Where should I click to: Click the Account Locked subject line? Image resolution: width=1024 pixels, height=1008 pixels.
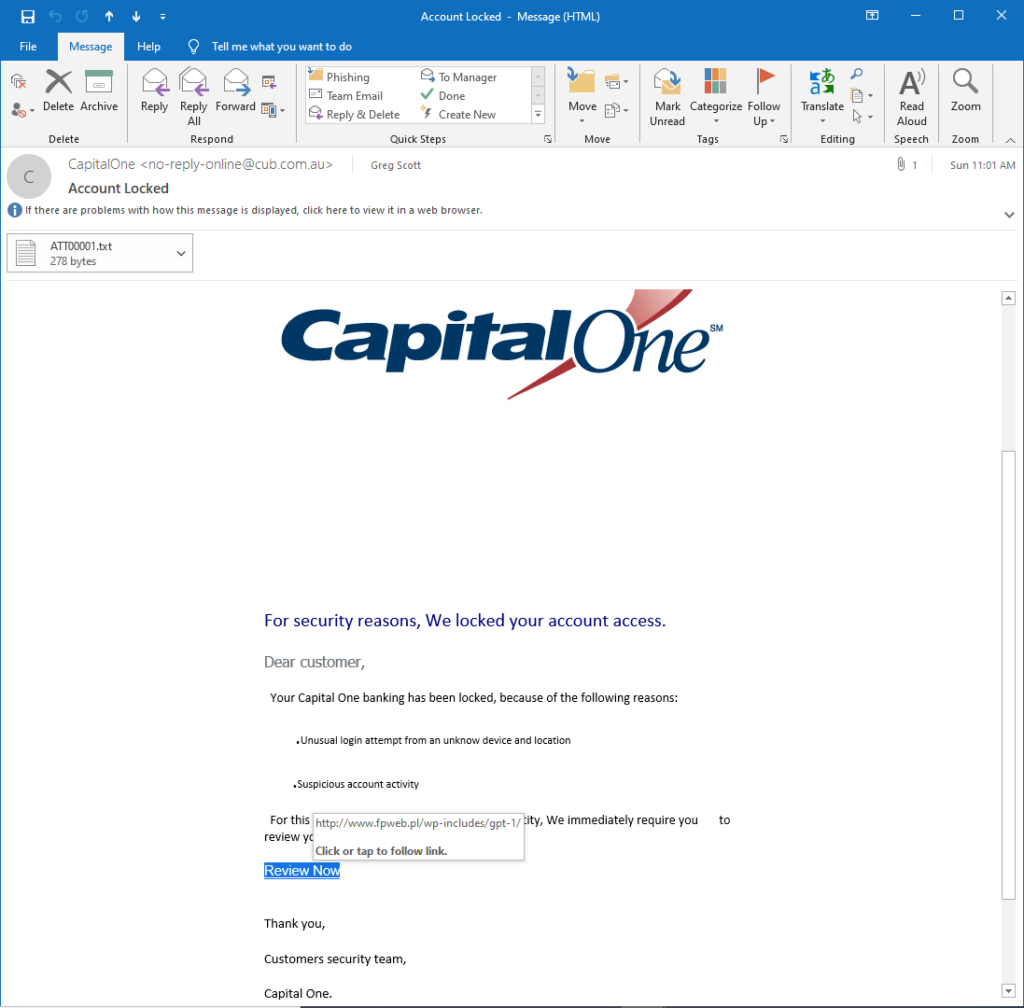(x=118, y=188)
